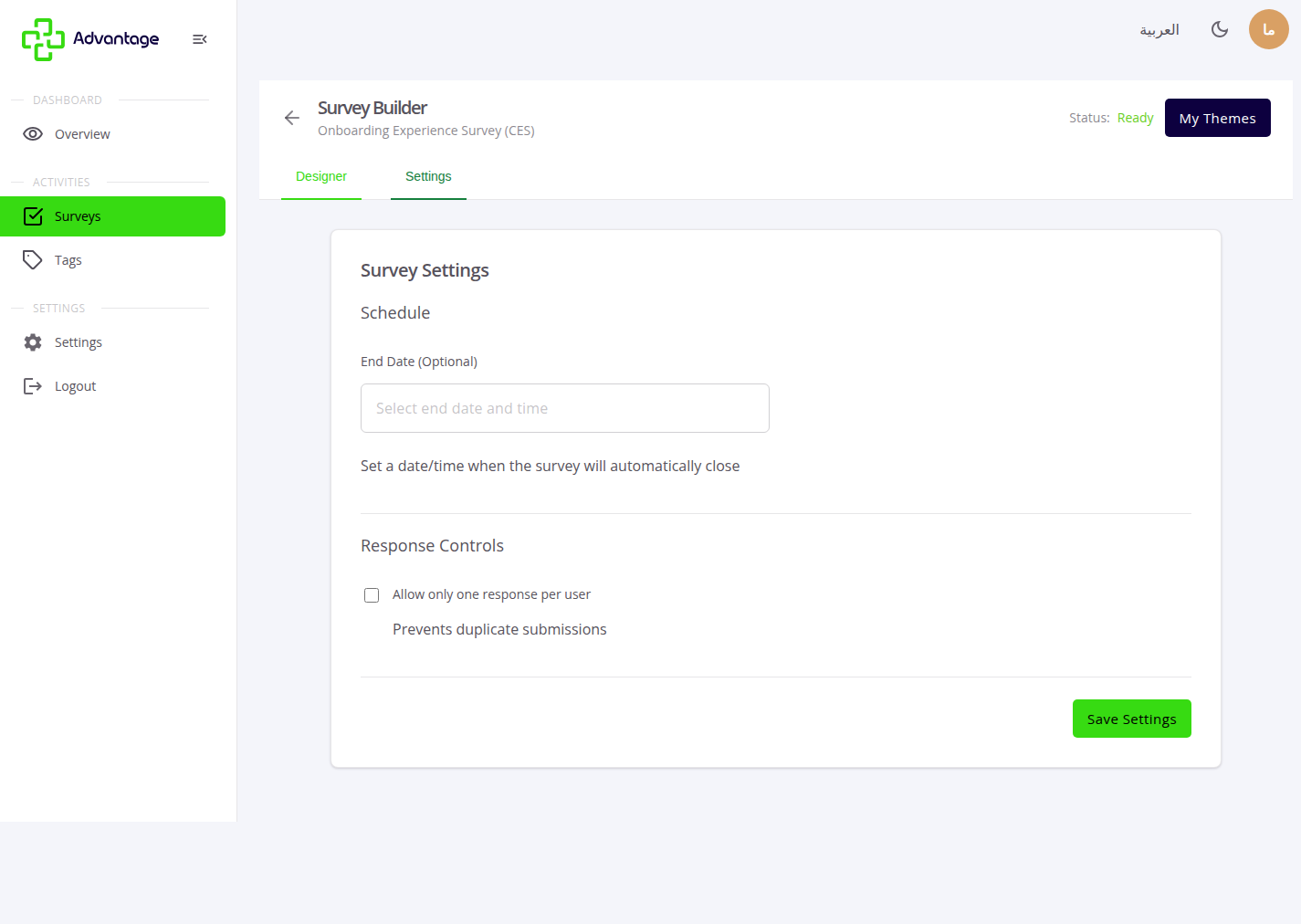
Task: Switch to the Settings tab
Action: [x=428, y=177]
